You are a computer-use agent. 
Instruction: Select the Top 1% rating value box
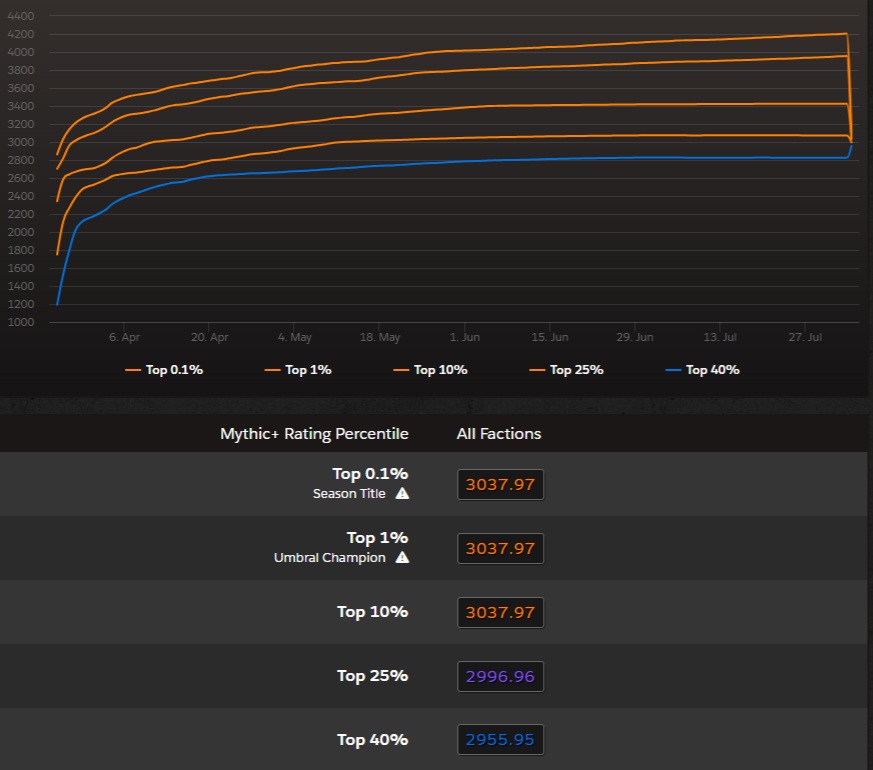pyautogui.click(x=501, y=548)
